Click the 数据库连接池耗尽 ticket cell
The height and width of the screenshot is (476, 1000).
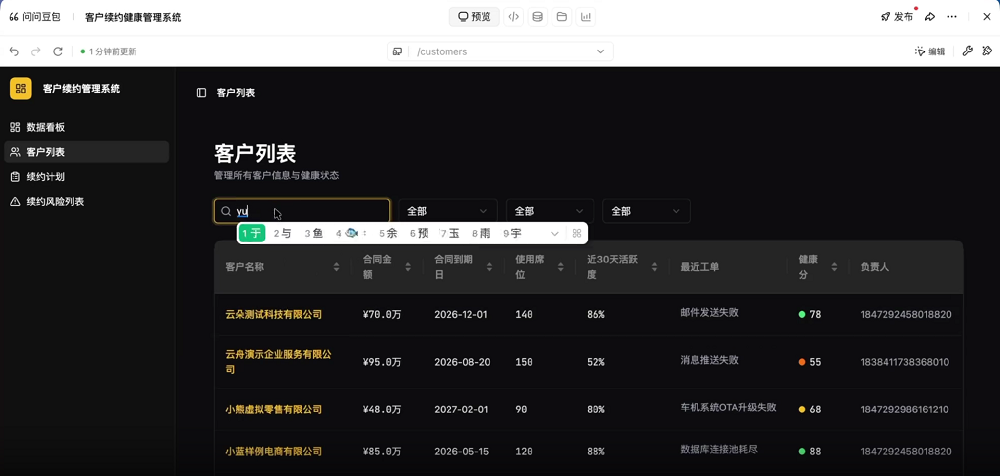tap(719, 449)
